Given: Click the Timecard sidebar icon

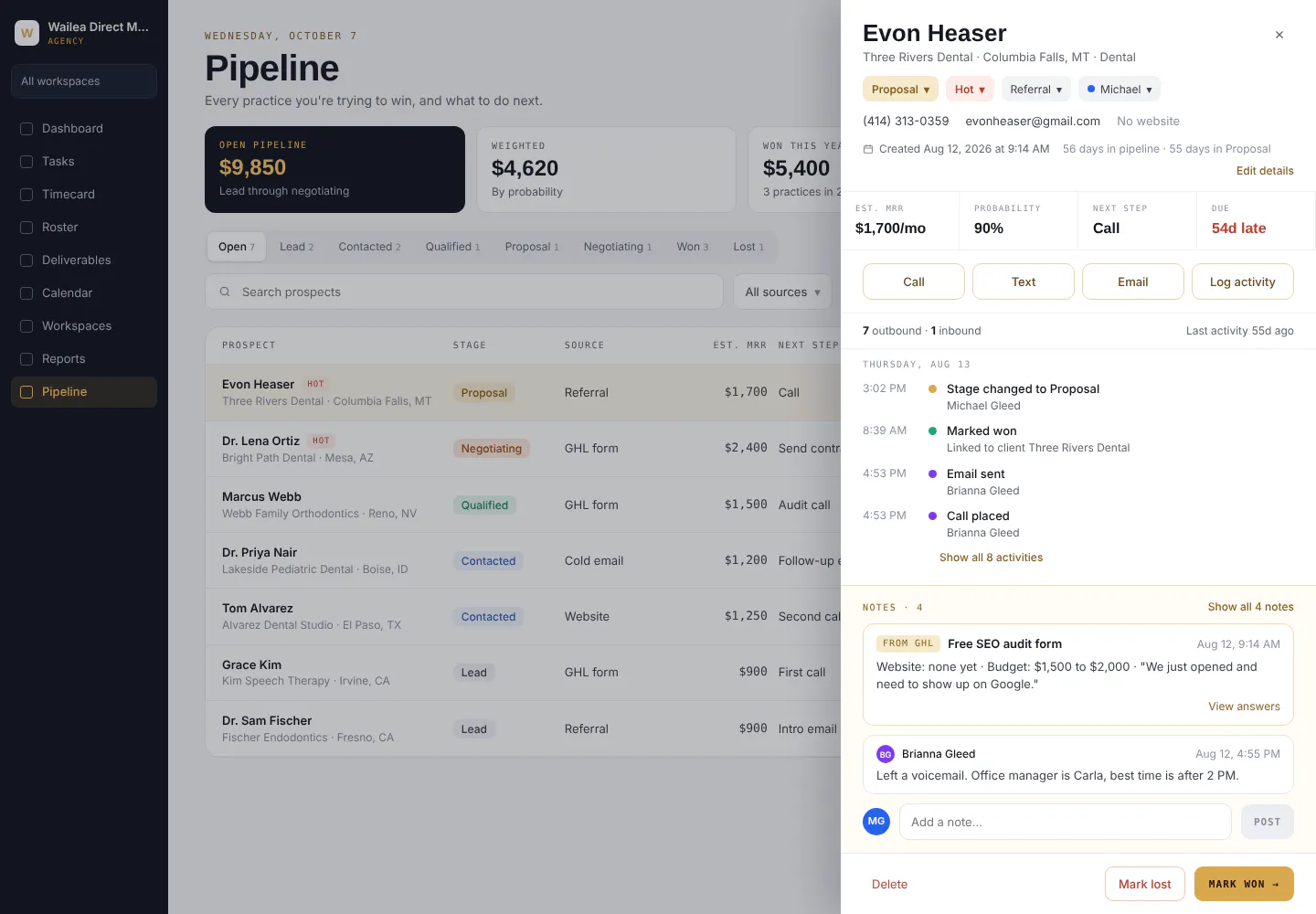Looking at the screenshot, I should (x=27, y=195).
